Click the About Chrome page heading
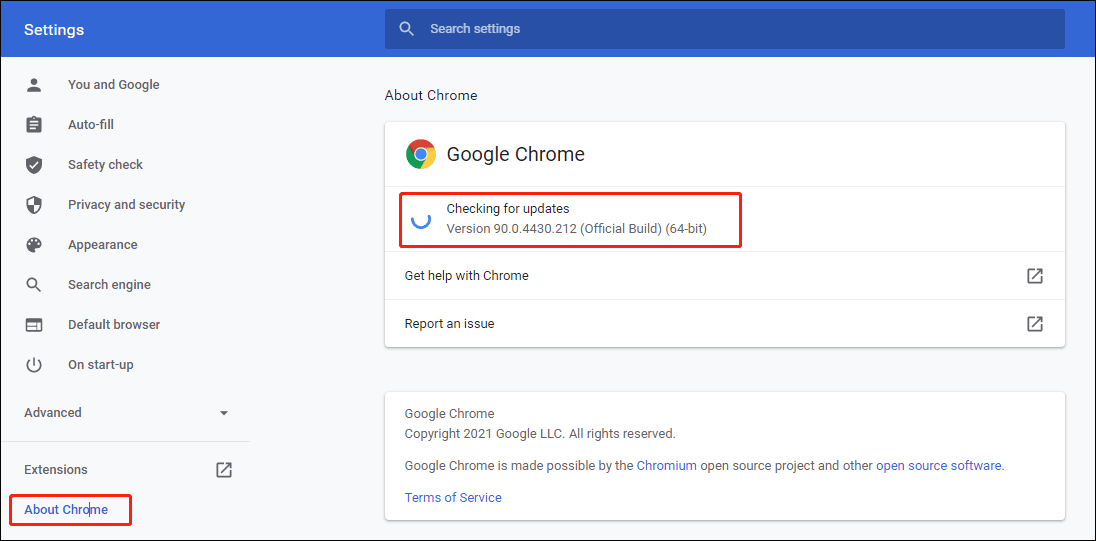Viewport: 1096px width, 541px height. (x=431, y=96)
